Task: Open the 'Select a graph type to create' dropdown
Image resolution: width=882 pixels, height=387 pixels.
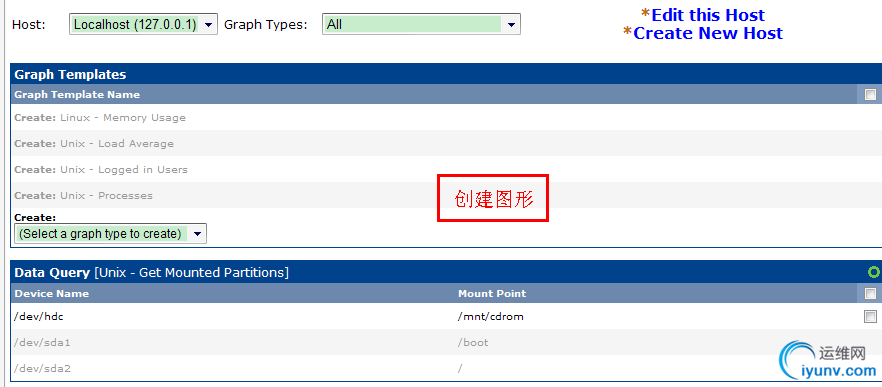Action: pos(110,233)
